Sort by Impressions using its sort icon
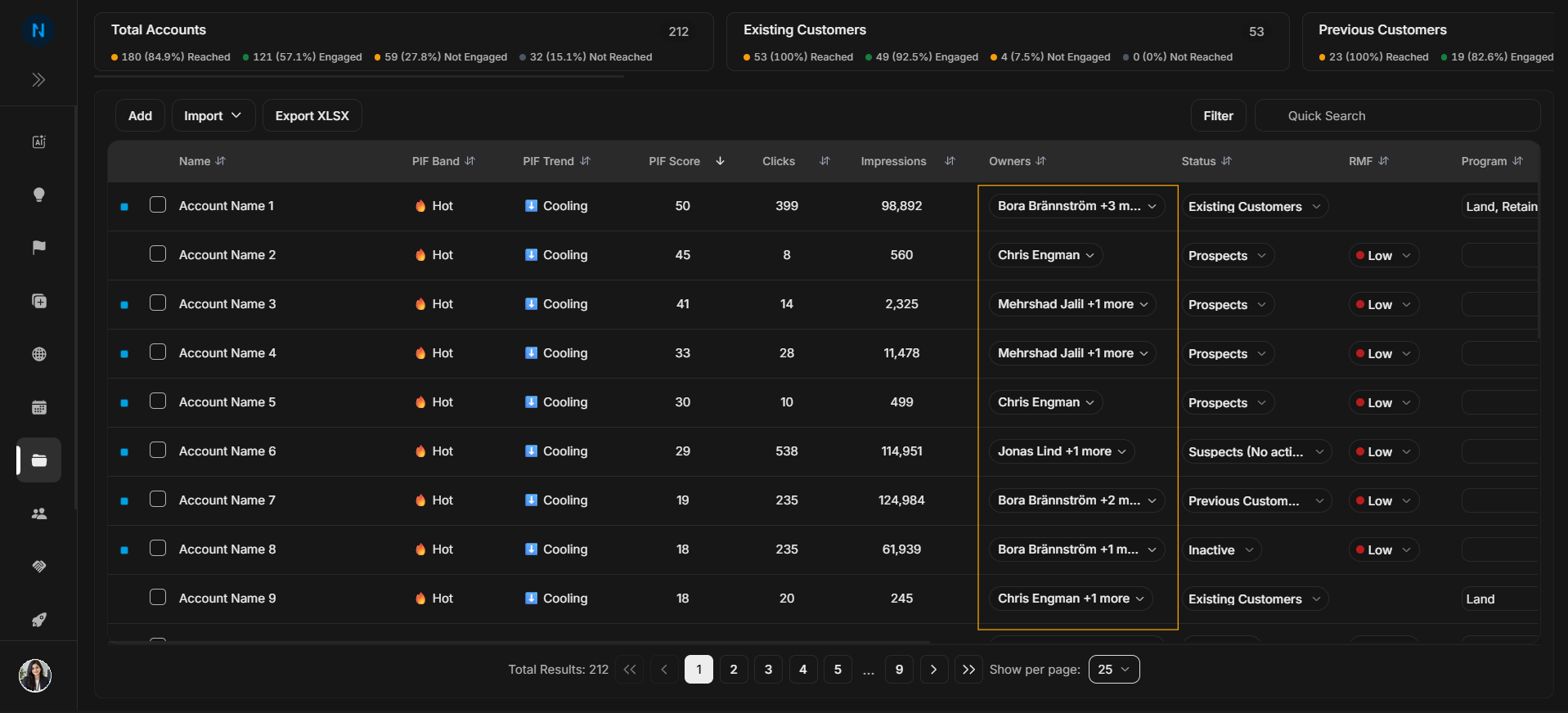Viewport: 1568px width, 713px height. (x=950, y=161)
